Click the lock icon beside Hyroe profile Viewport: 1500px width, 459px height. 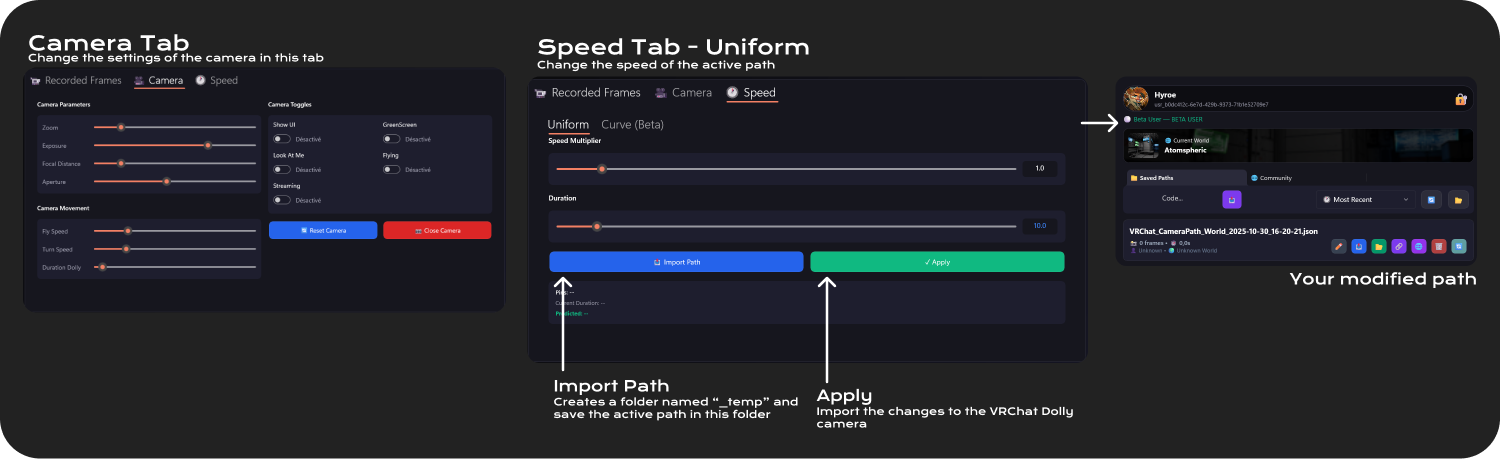pos(1460,99)
